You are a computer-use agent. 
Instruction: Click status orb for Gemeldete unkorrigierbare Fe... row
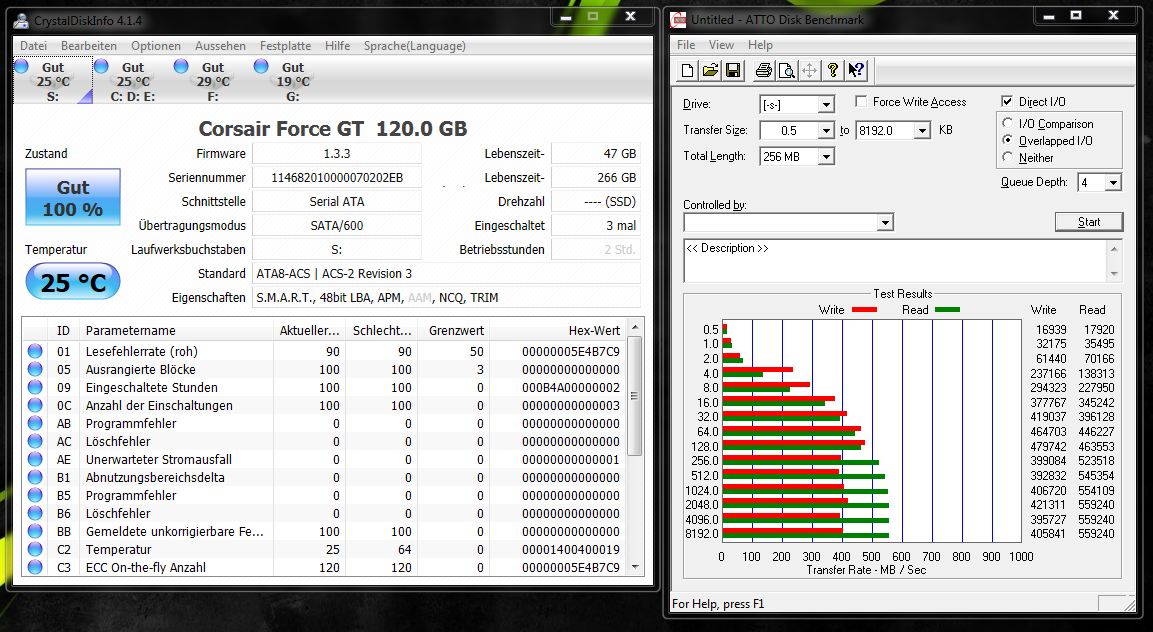pos(35,531)
